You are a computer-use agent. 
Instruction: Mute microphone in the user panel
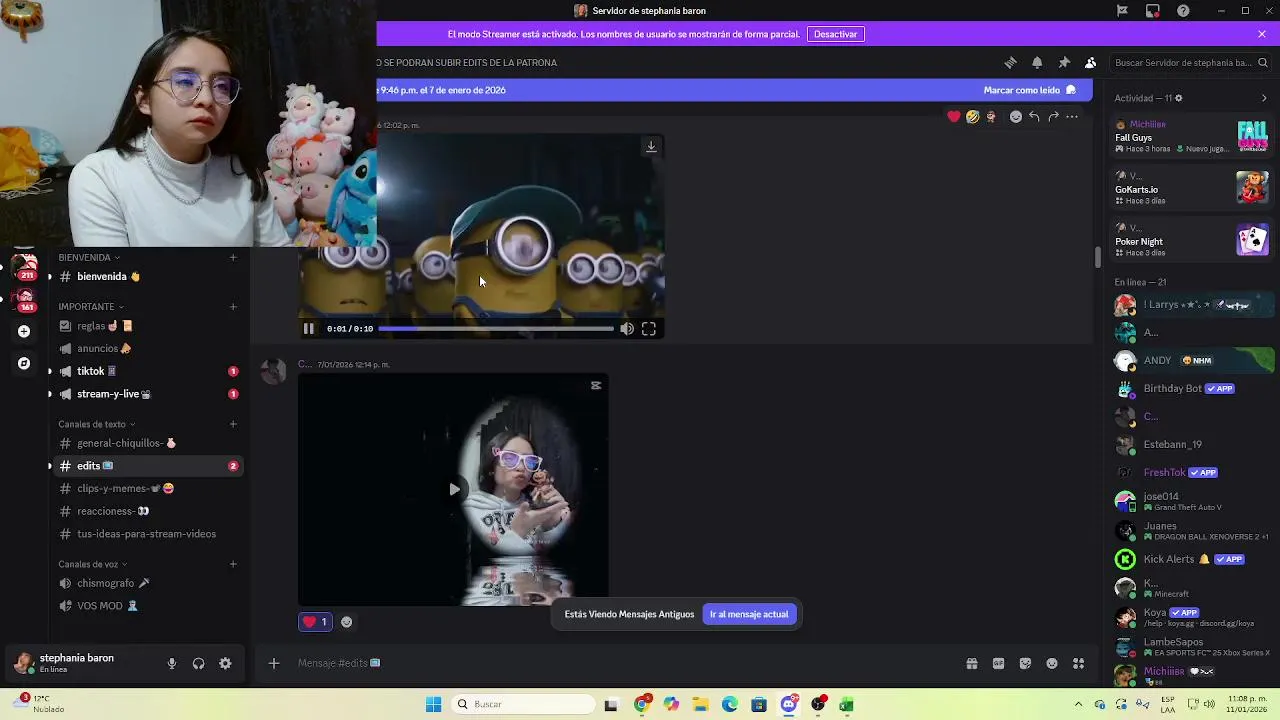click(172, 663)
